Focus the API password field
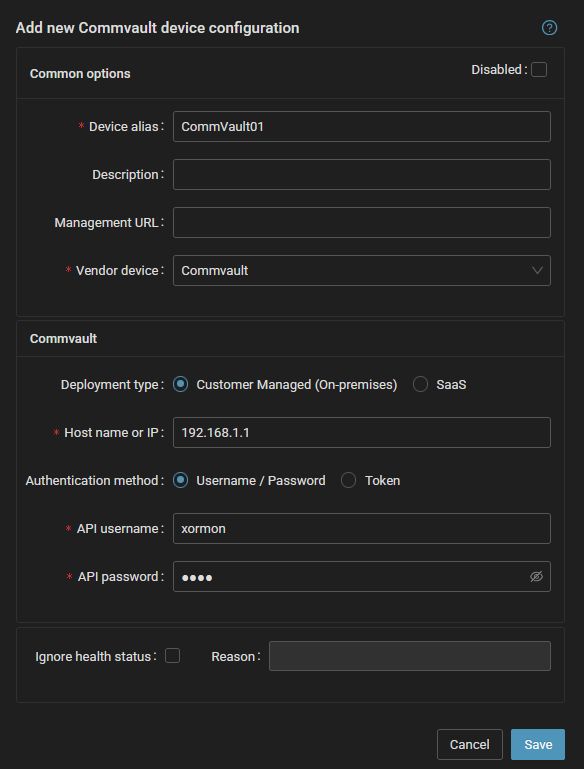This screenshot has height=769, width=584. point(362,576)
